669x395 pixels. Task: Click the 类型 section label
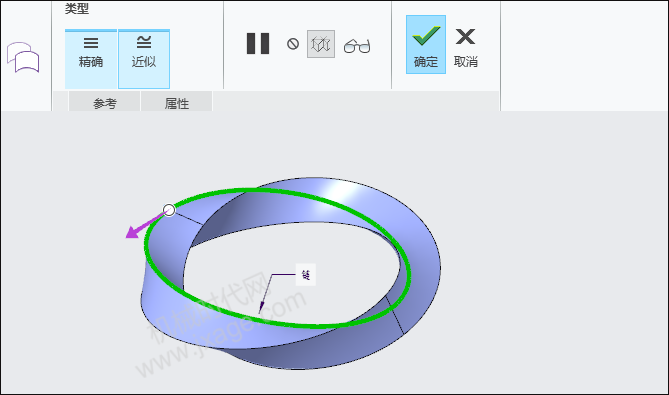[77, 8]
